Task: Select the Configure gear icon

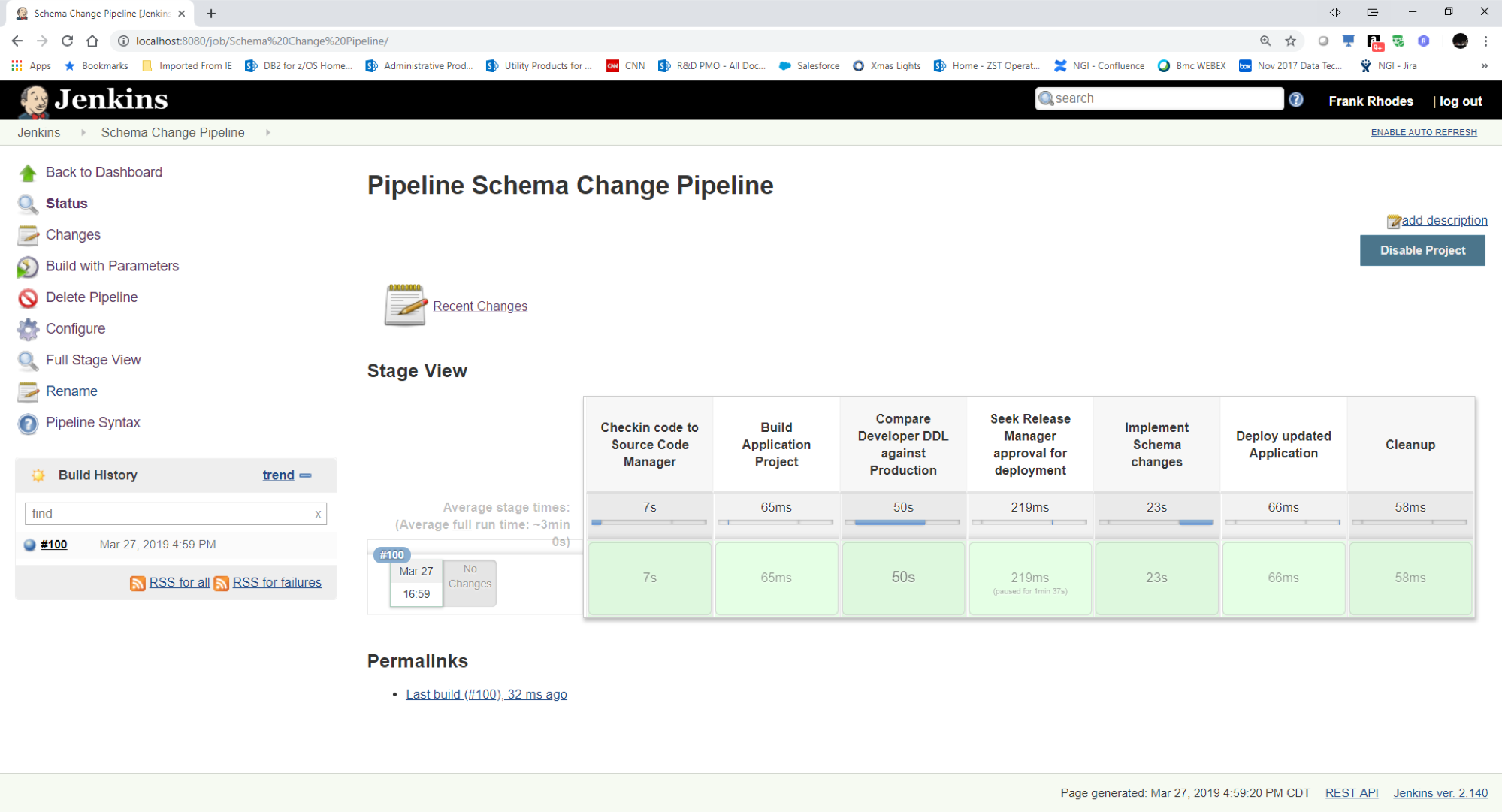Action: tap(27, 329)
